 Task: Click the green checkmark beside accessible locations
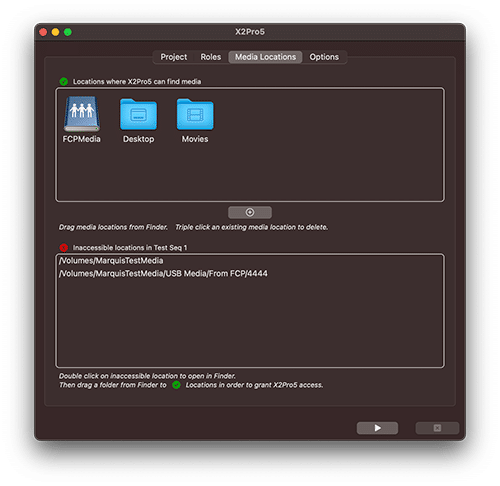(x=63, y=81)
